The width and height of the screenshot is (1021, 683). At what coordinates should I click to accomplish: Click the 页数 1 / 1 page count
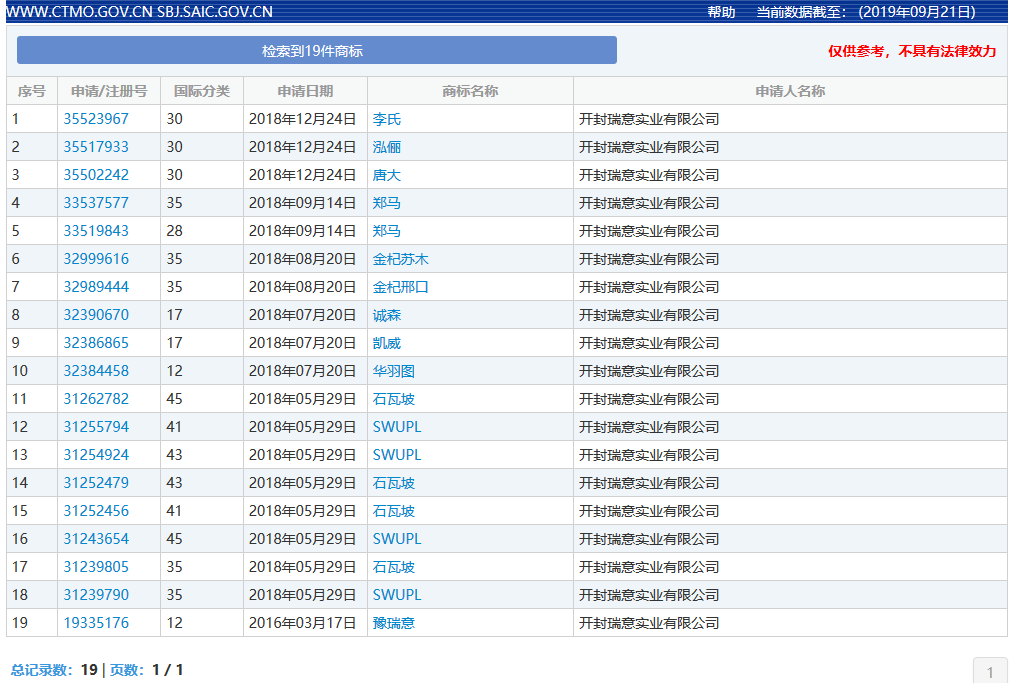[147, 670]
